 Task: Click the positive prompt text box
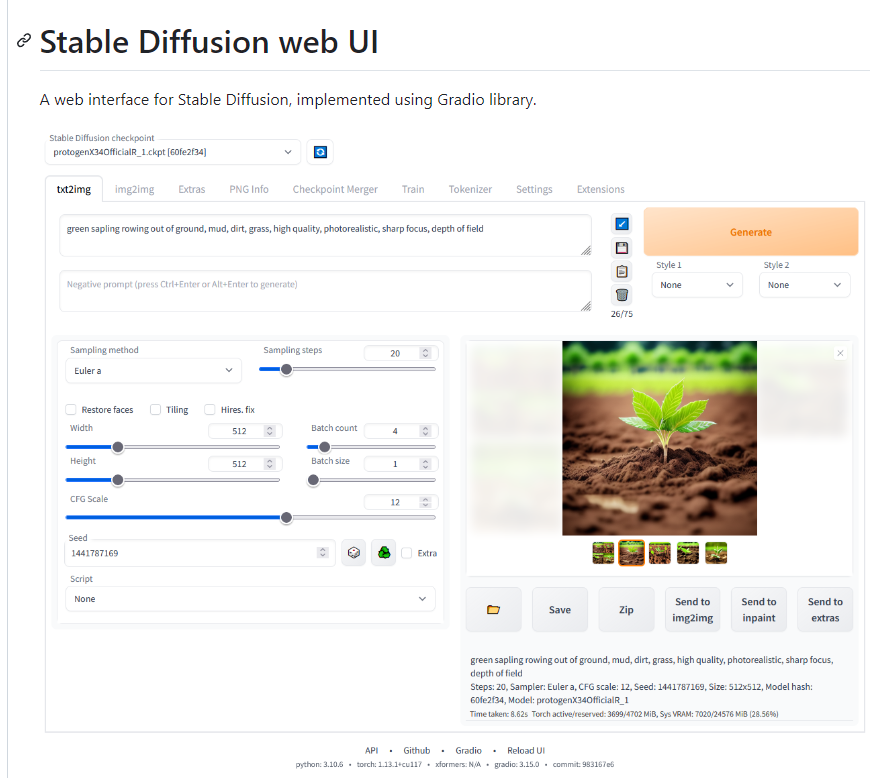325,236
